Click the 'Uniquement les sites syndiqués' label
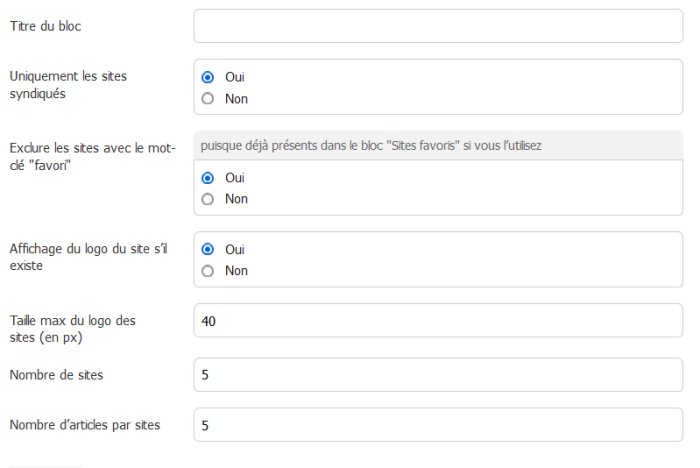 (x=68, y=85)
